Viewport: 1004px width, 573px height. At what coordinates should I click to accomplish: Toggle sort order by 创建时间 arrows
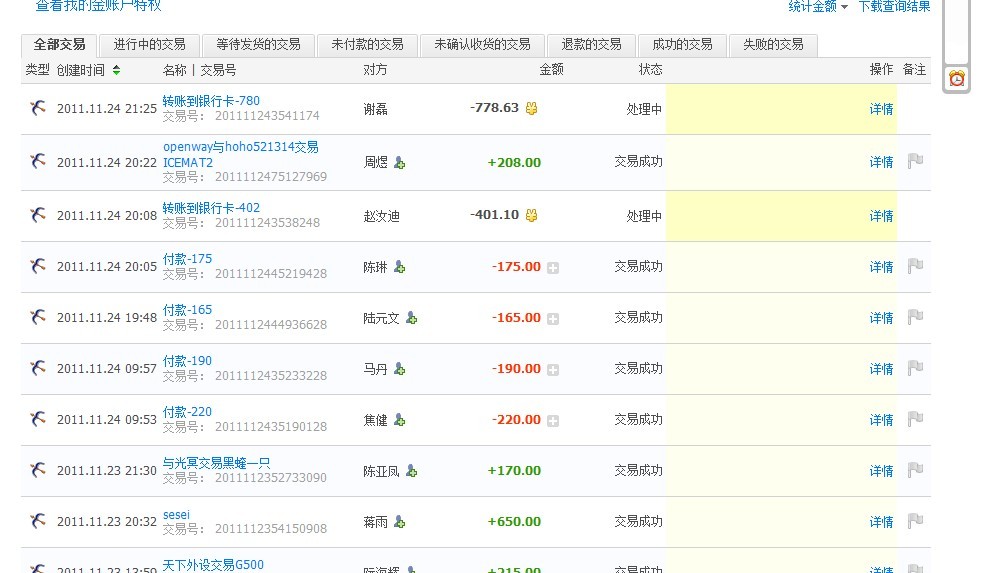[x=116, y=70]
